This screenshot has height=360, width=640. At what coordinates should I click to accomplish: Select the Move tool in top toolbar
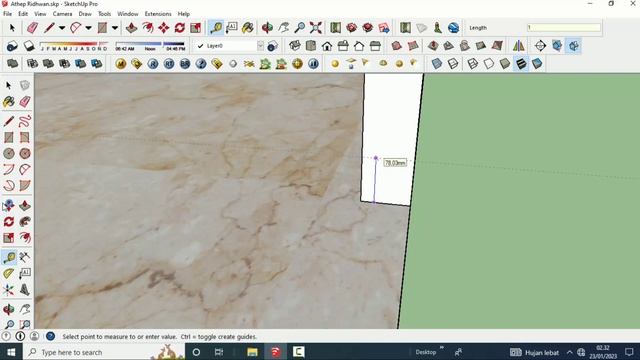pyautogui.click(x=164, y=28)
